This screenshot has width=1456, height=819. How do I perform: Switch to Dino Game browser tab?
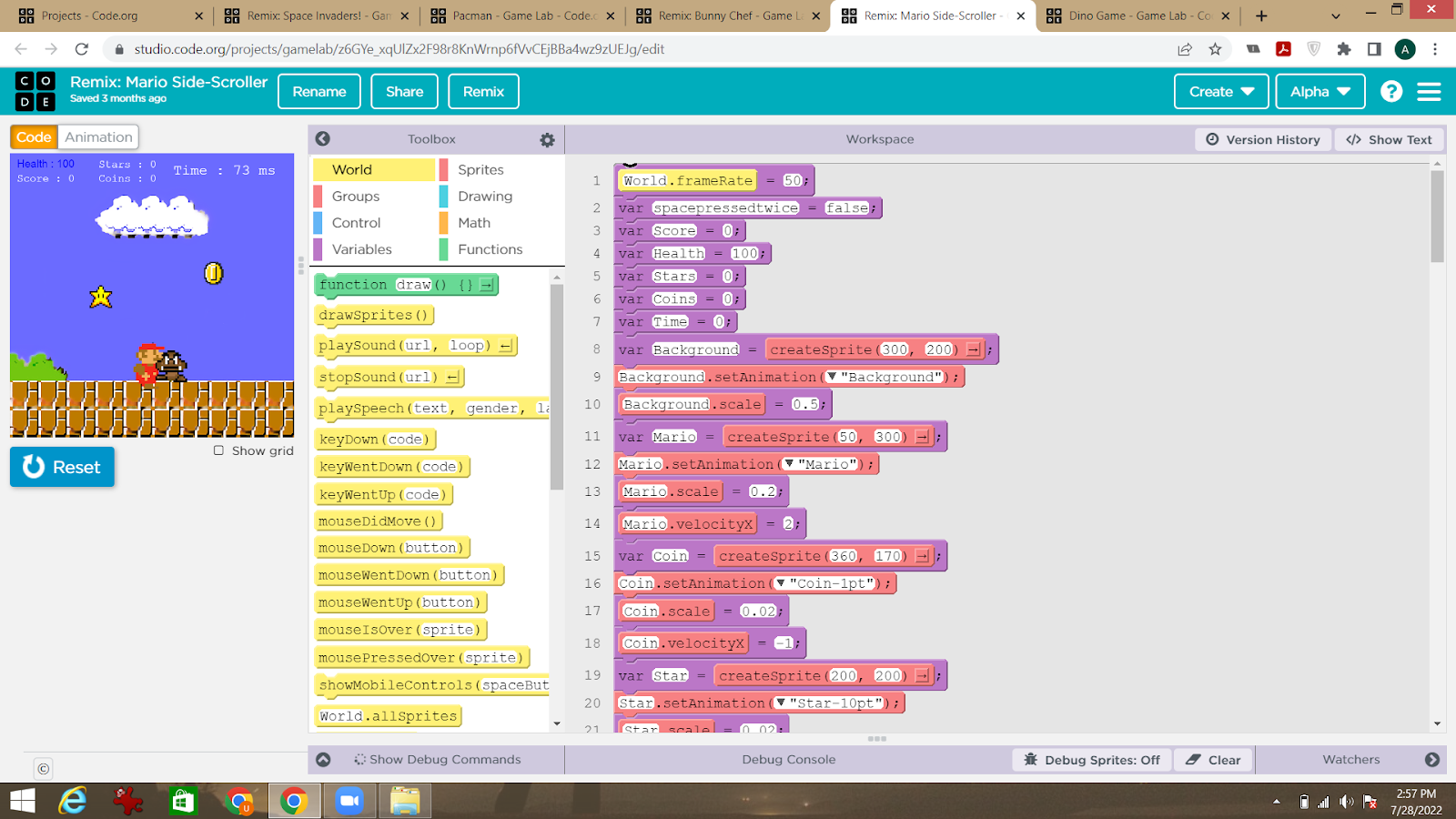coord(1137,15)
